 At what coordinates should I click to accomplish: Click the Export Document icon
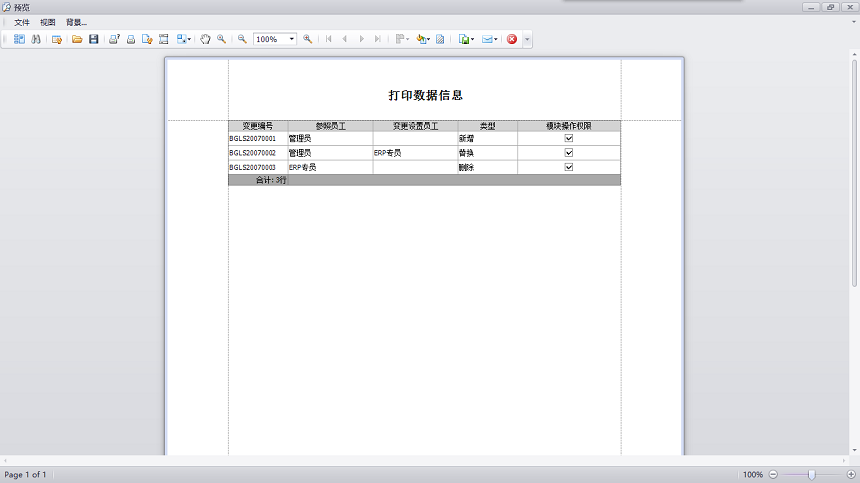click(x=464, y=39)
